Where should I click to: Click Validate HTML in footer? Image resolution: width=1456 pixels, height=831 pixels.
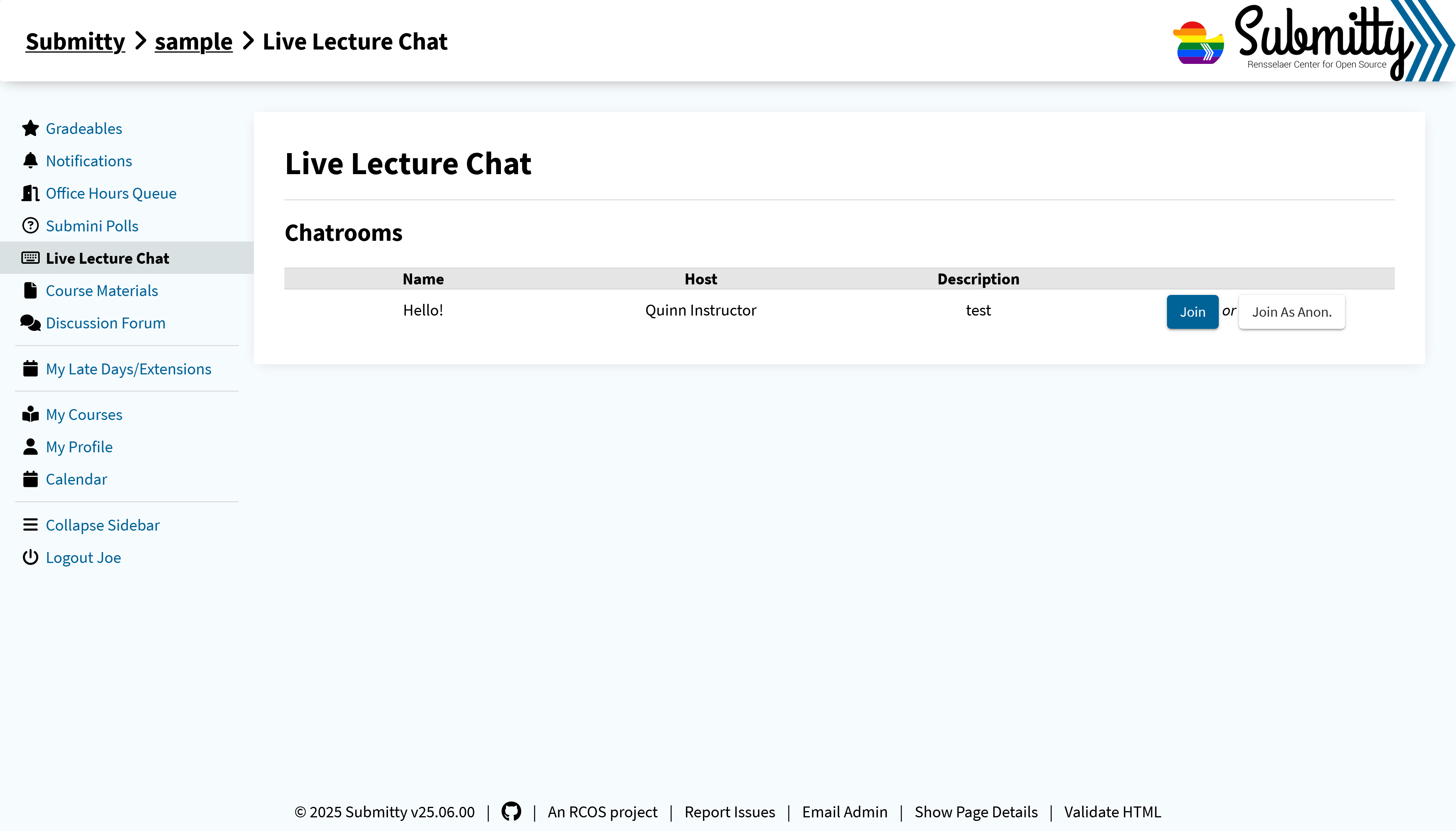point(1112,812)
